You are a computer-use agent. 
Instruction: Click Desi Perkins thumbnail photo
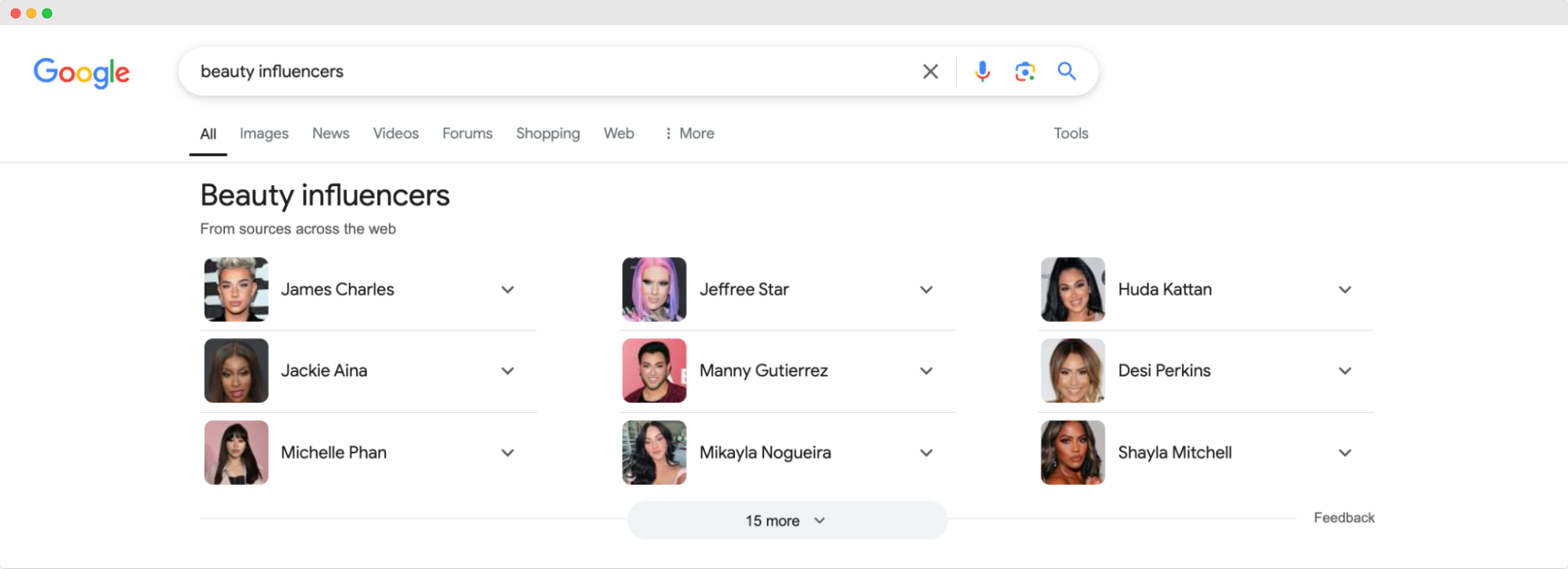point(1073,371)
